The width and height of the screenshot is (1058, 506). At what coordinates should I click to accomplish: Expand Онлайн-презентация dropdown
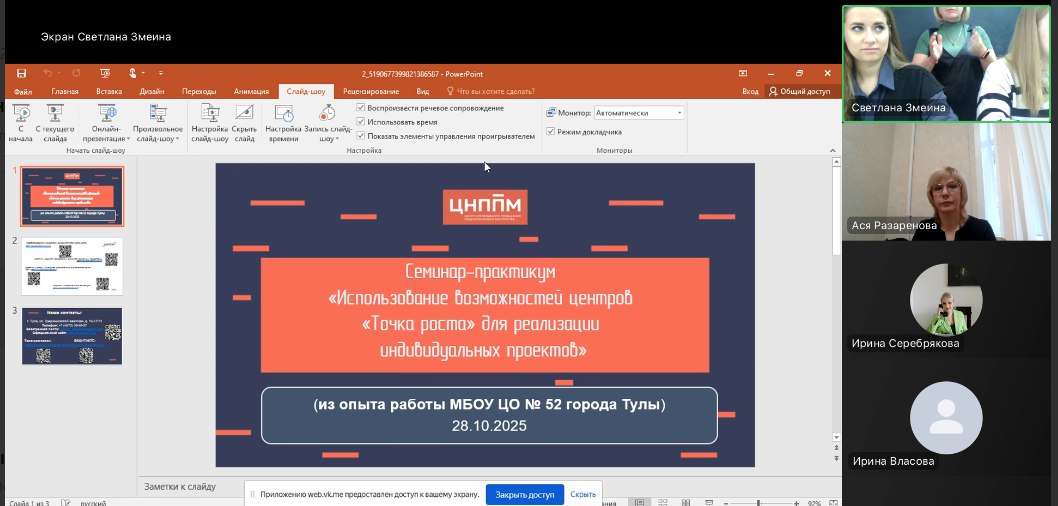click(107, 127)
